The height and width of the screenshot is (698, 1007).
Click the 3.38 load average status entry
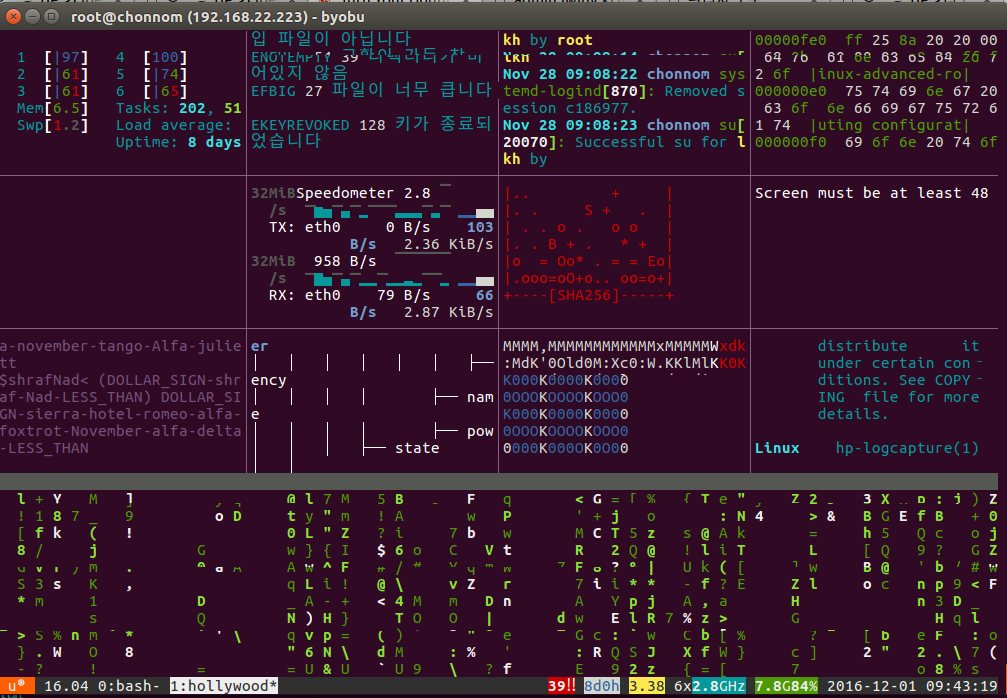coord(647,686)
